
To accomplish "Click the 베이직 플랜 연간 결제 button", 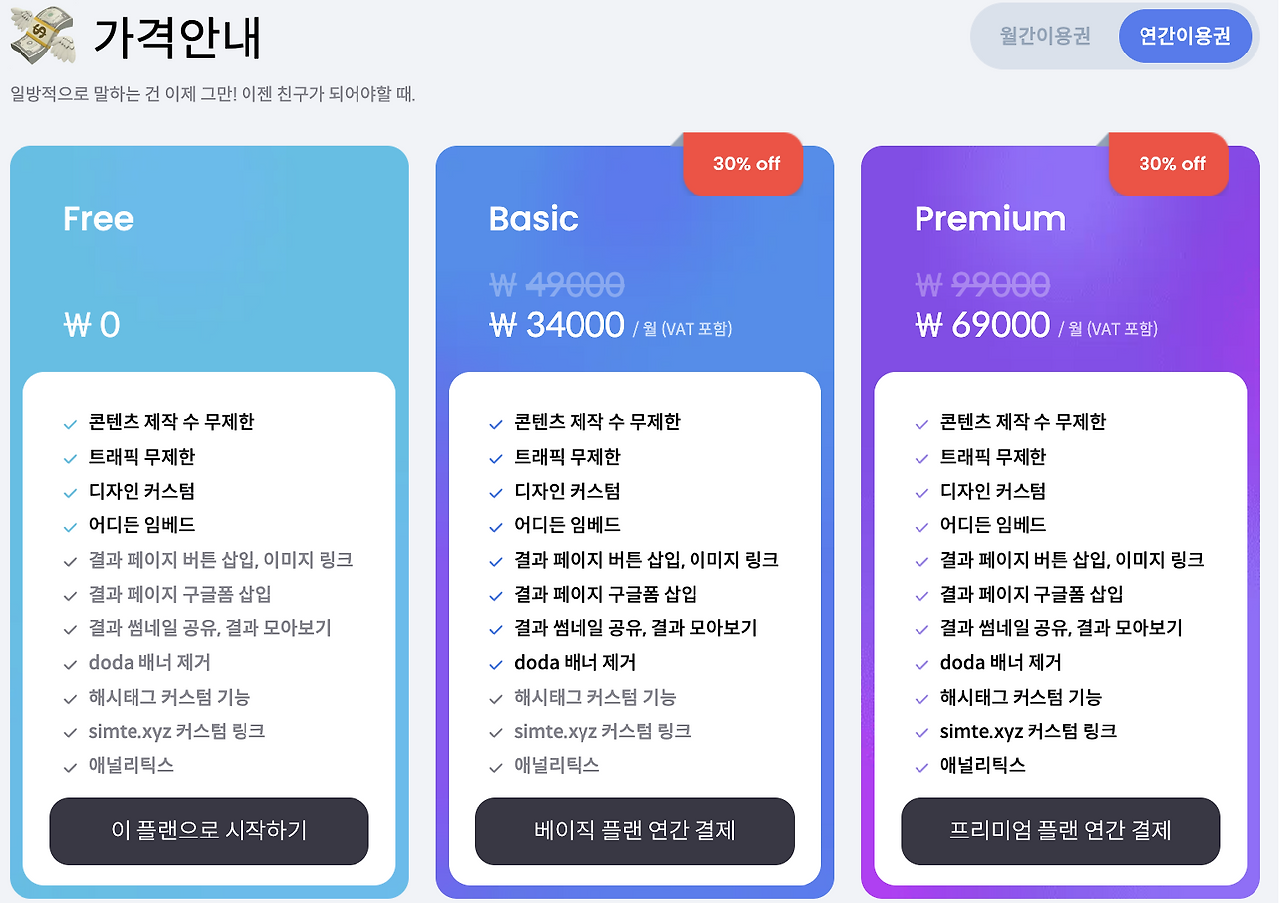I will (x=634, y=831).
